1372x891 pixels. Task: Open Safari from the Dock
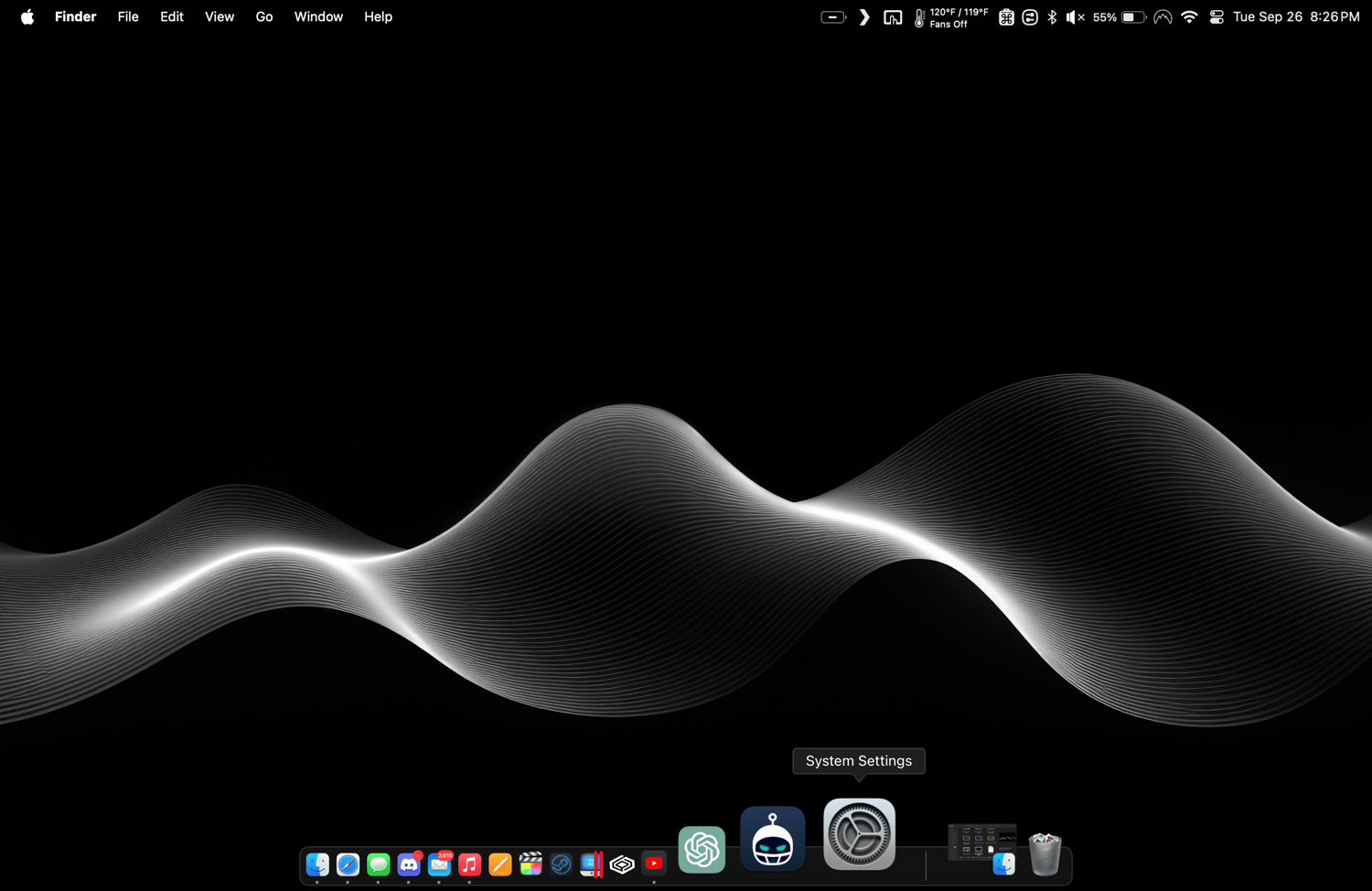[348, 864]
